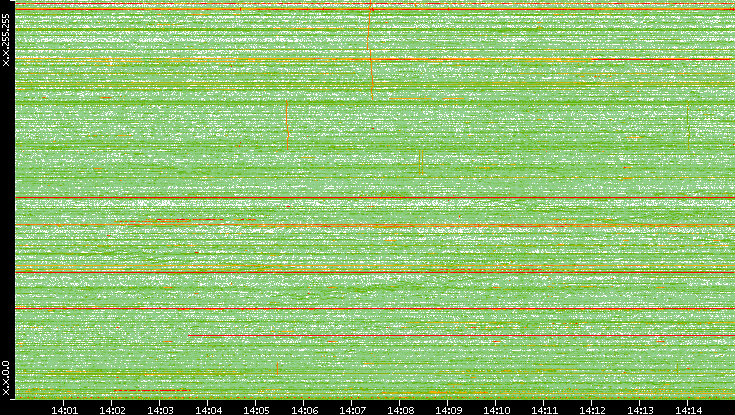
Task: Click the 14:12 time axis label
Action: point(592,410)
